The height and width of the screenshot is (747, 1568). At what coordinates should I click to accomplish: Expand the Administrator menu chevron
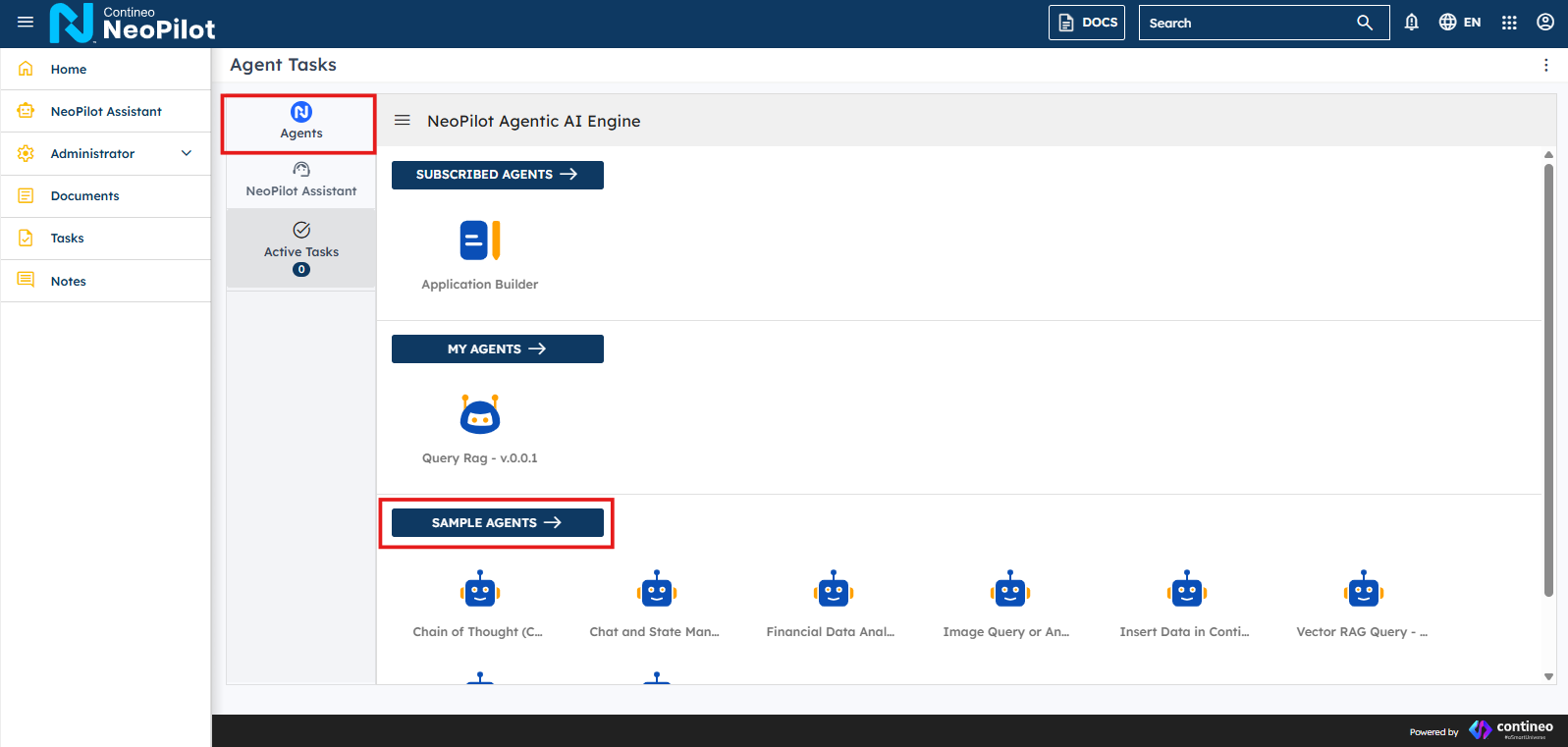pos(187,153)
